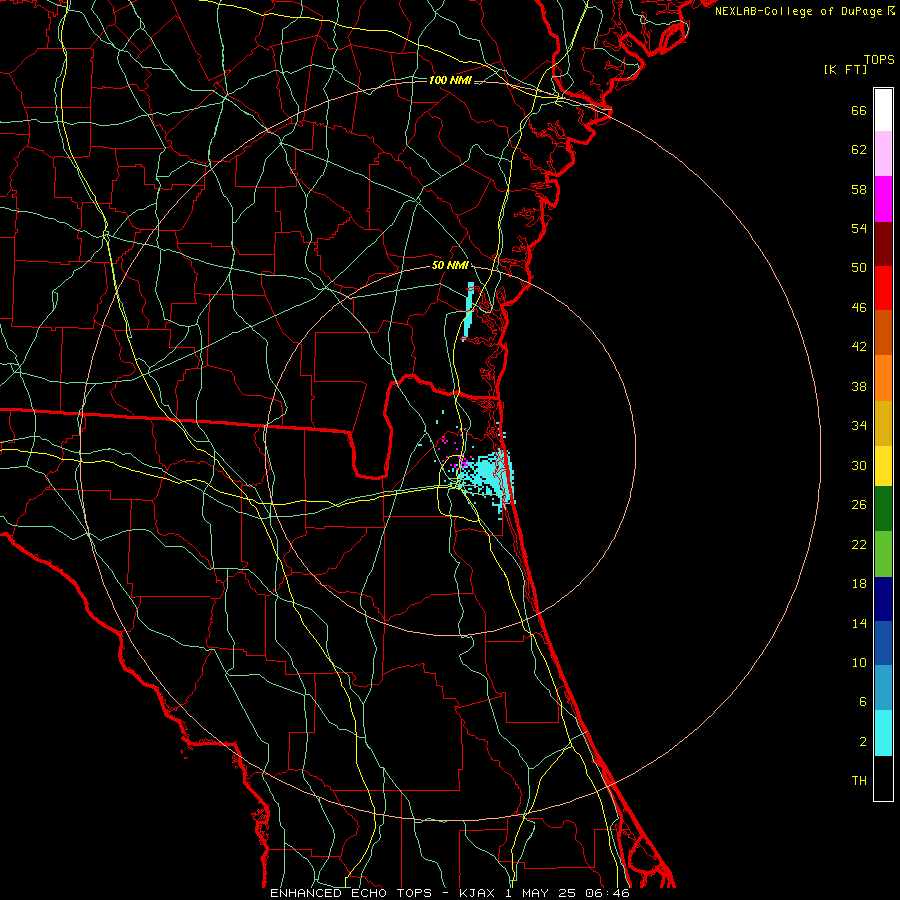
Task: Click the "1 MAY 25 06:46" timestamp
Action: (x=567, y=893)
